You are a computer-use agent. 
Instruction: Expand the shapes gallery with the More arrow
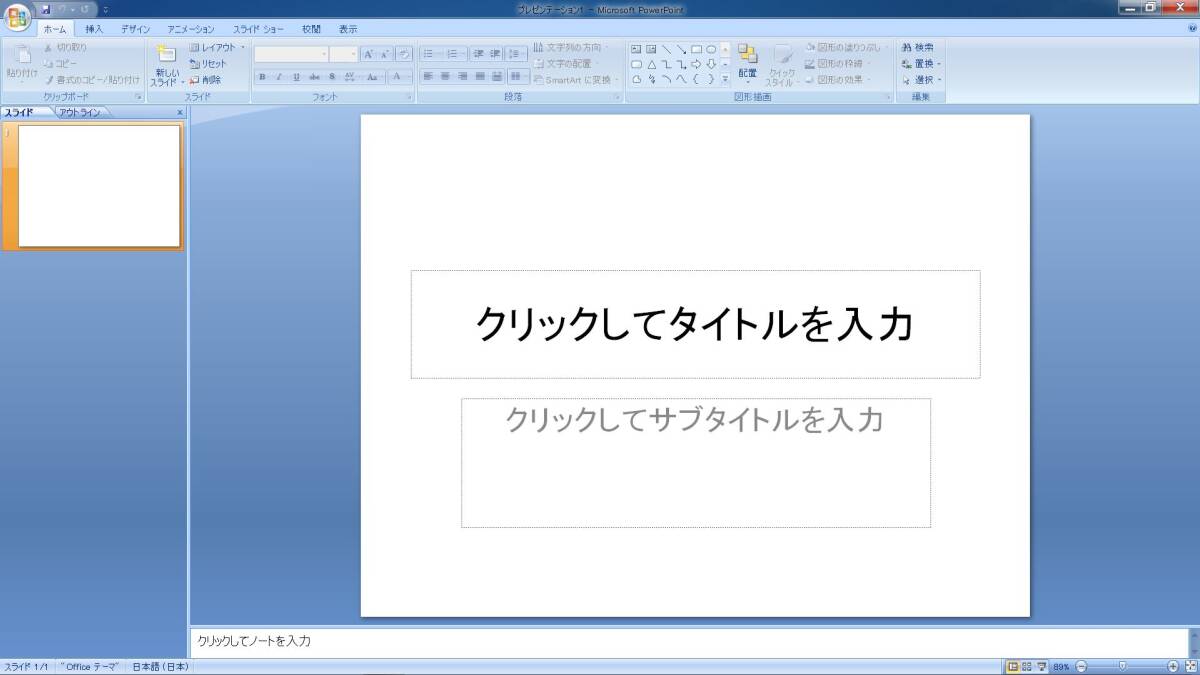[725, 77]
